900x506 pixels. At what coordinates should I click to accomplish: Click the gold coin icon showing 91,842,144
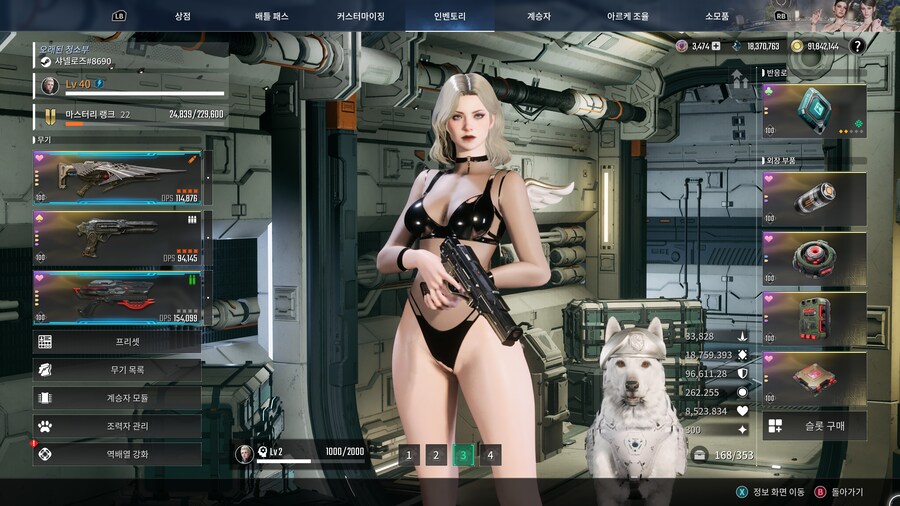[797, 46]
